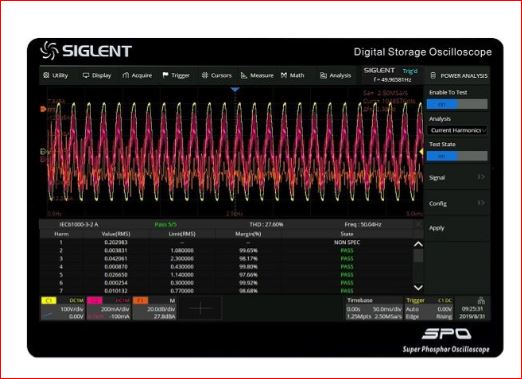Open the Acquire menu
Image resolution: width=522 pixels, height=379 pixels.
[x=137, y=75]
